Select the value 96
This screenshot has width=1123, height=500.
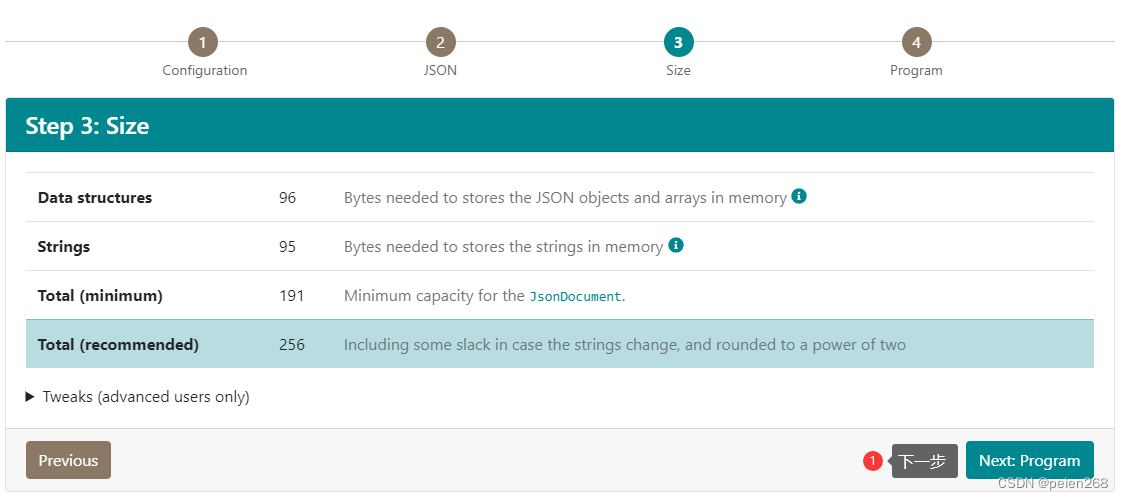(287, 198)
